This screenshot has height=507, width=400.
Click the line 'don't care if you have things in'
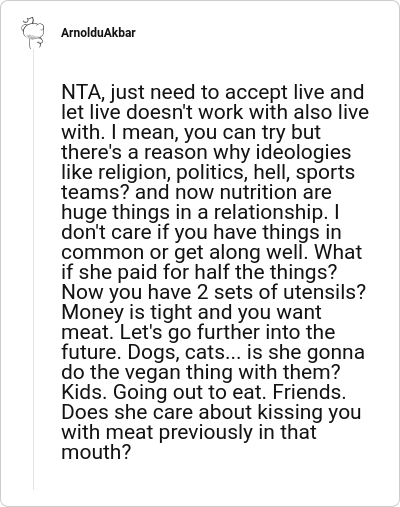[201, 232]
